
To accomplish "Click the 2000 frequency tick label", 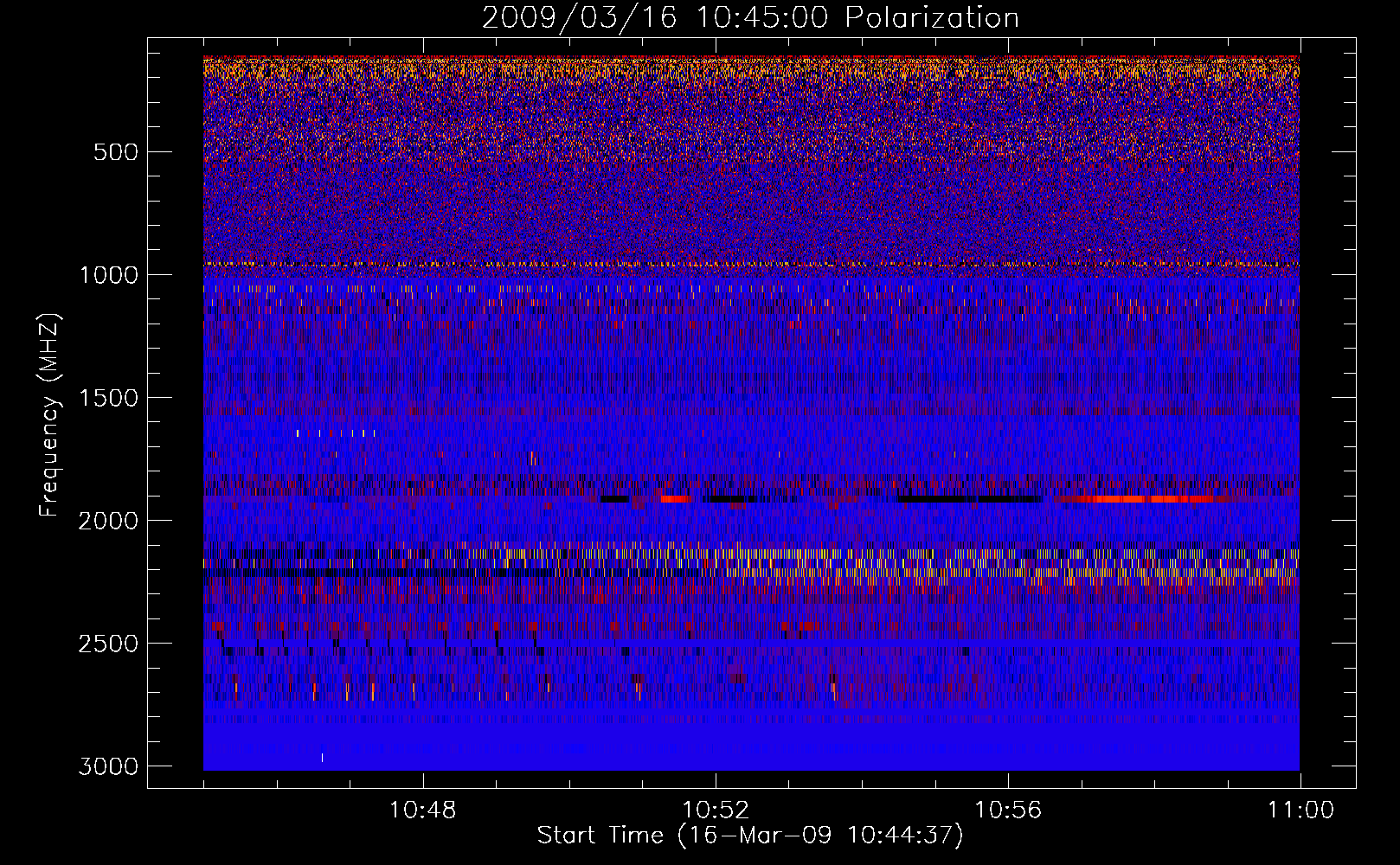I will point(108,521).
